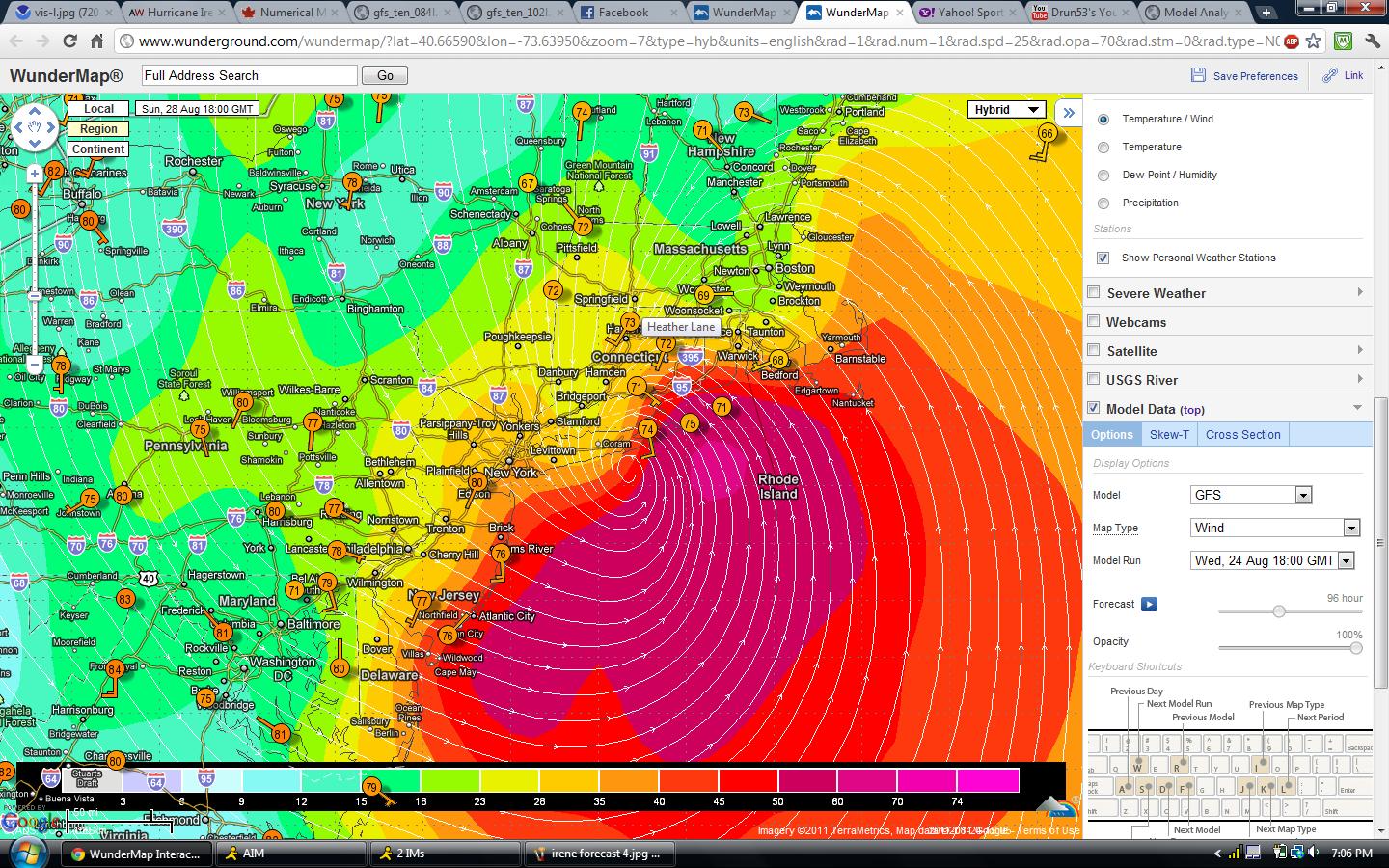The image size is (1389, 868).
Task: Click the AdBlock extension icon
Action: tap(1292, 41)
